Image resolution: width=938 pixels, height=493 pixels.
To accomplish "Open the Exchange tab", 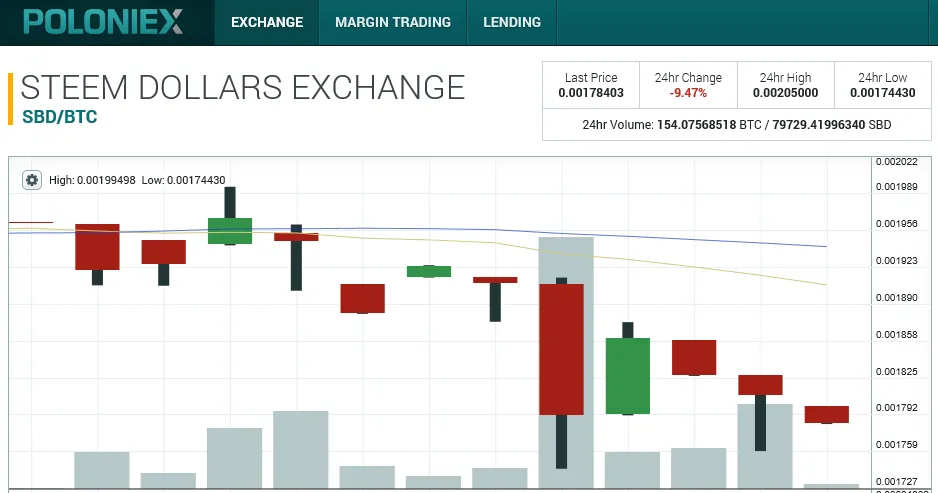I will pos(267,22).
